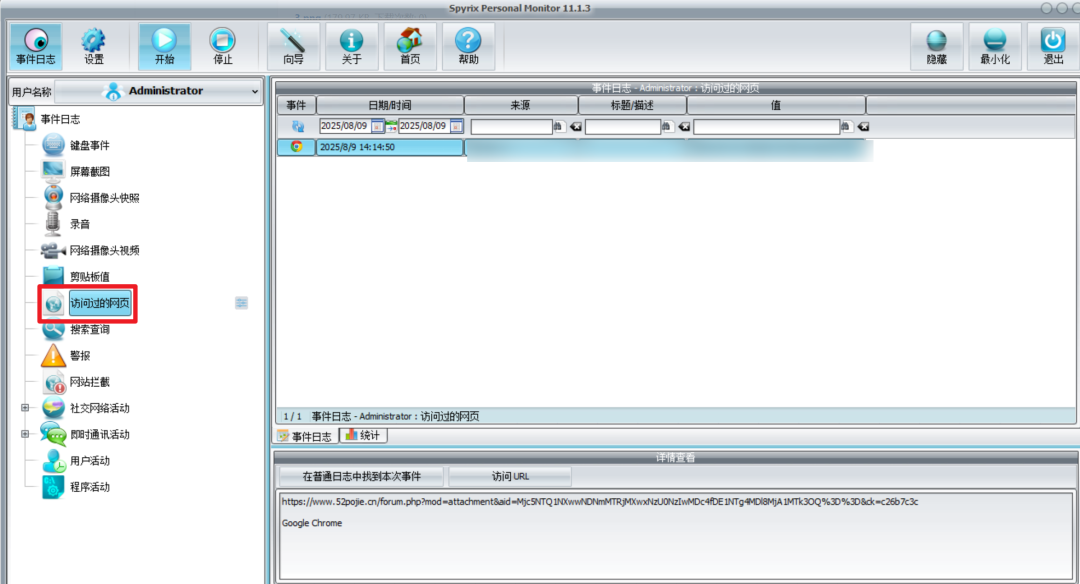The image size is (1080, 584).
Task: Click the 1 / 1 record counter
Action: pos(292,417)
